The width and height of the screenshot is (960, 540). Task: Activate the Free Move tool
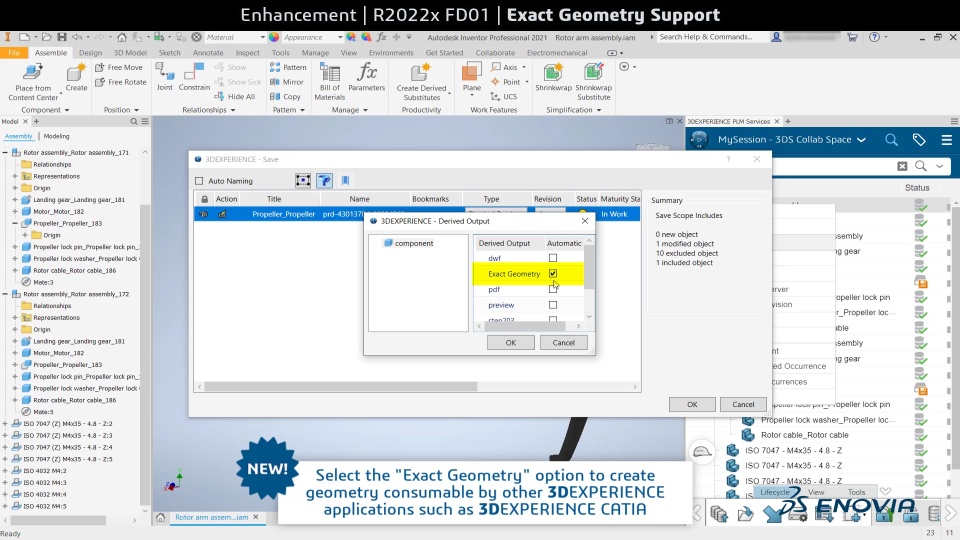[x=119, y=67]
